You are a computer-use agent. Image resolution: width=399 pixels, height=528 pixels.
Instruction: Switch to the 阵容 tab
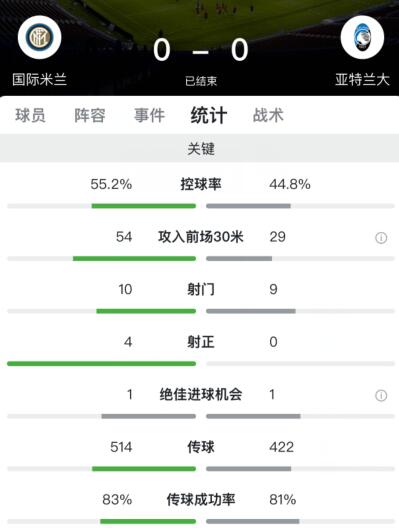[x=90, y=116]
